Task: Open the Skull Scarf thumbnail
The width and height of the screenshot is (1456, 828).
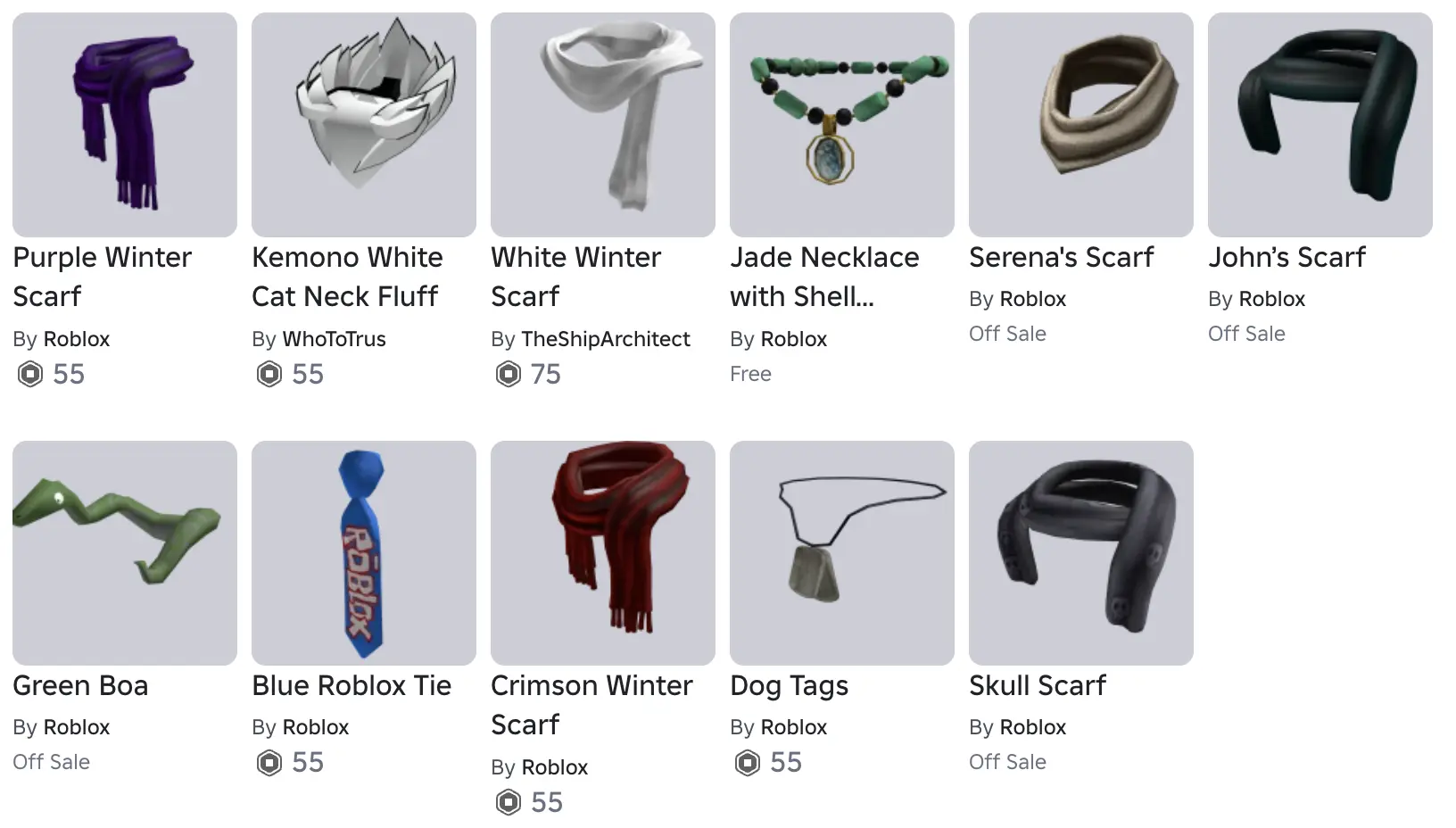Action: 1081,553
